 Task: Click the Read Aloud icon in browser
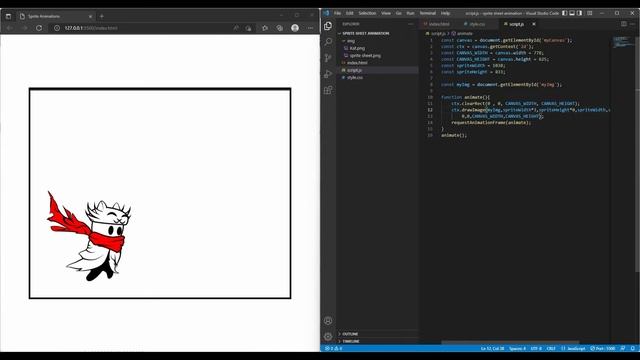click(x=236, y=28)
